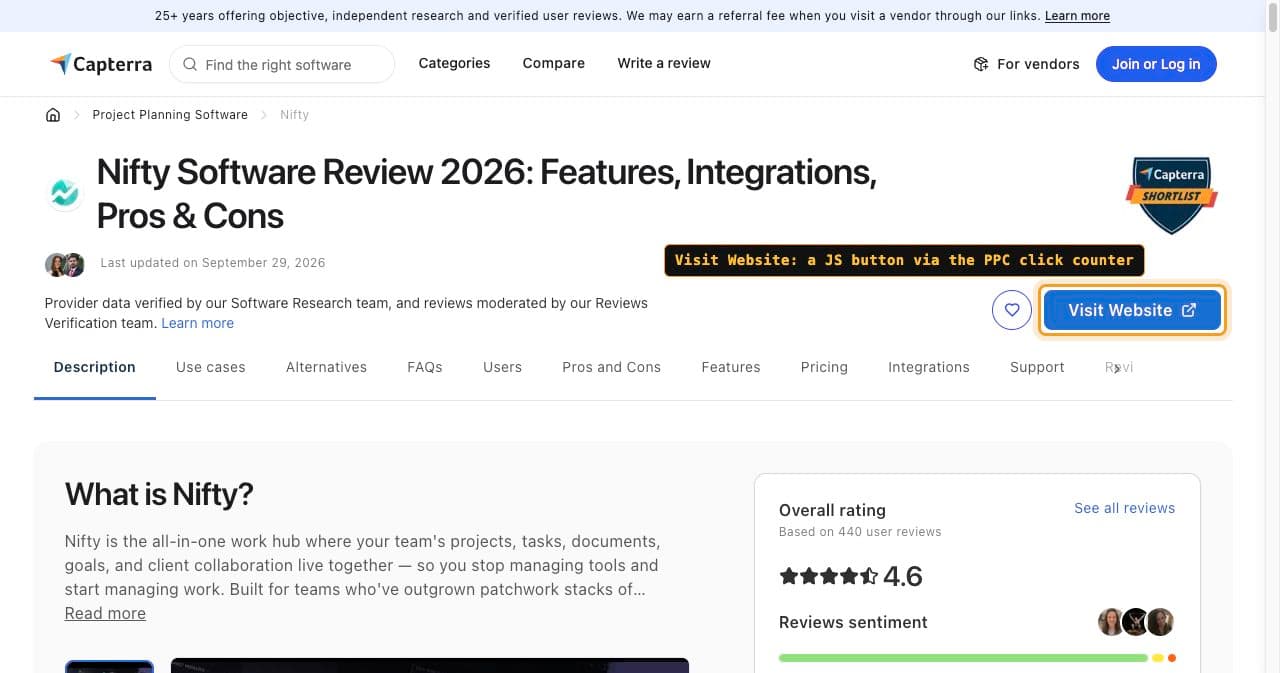The height and width of the screenshot is (673, 1280).
Task: Click the home breadcrumb icon
Action: [x=53, y=115]
